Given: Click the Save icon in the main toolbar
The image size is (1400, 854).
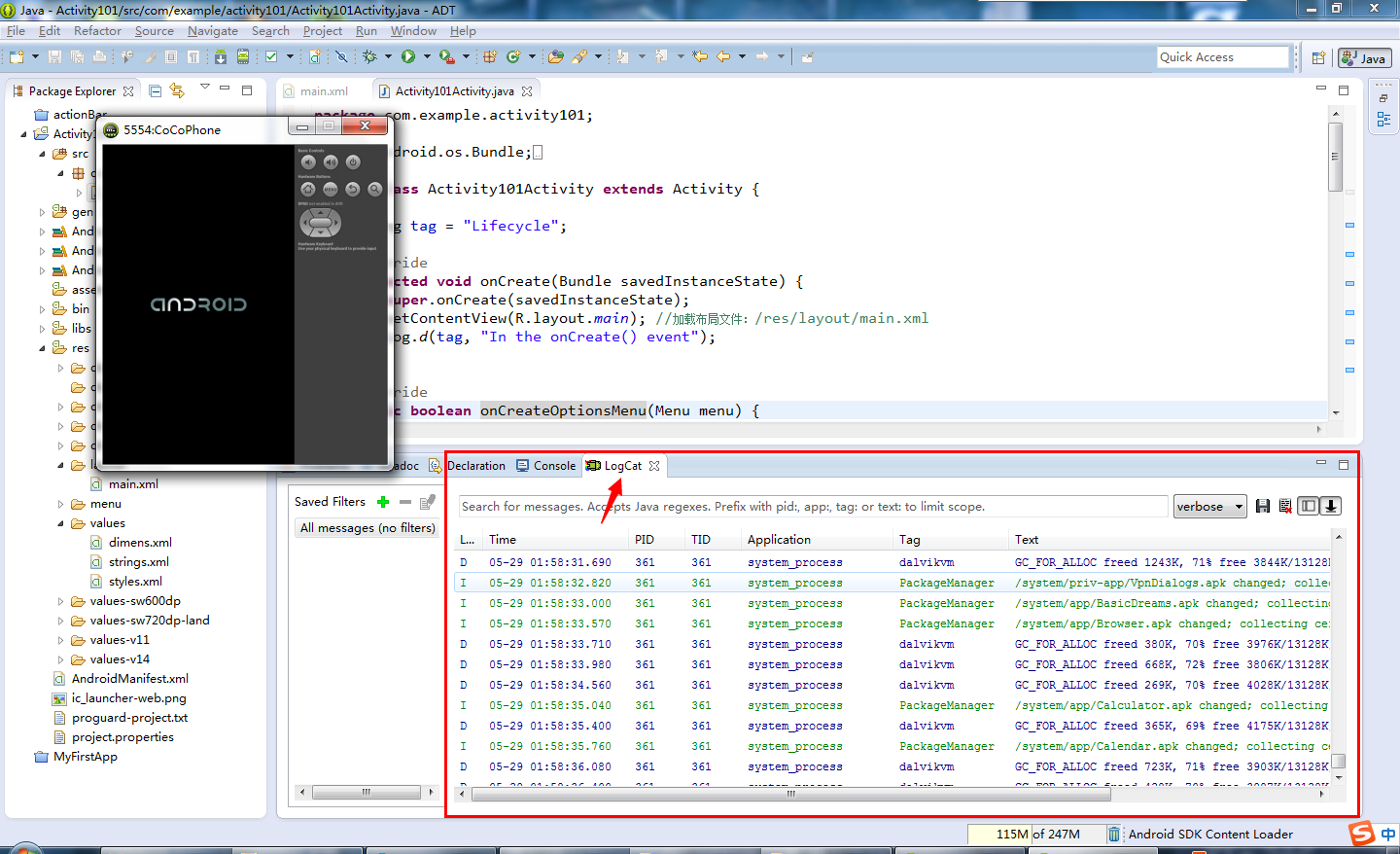Looking at the screenshot, I should coord(54,56).
